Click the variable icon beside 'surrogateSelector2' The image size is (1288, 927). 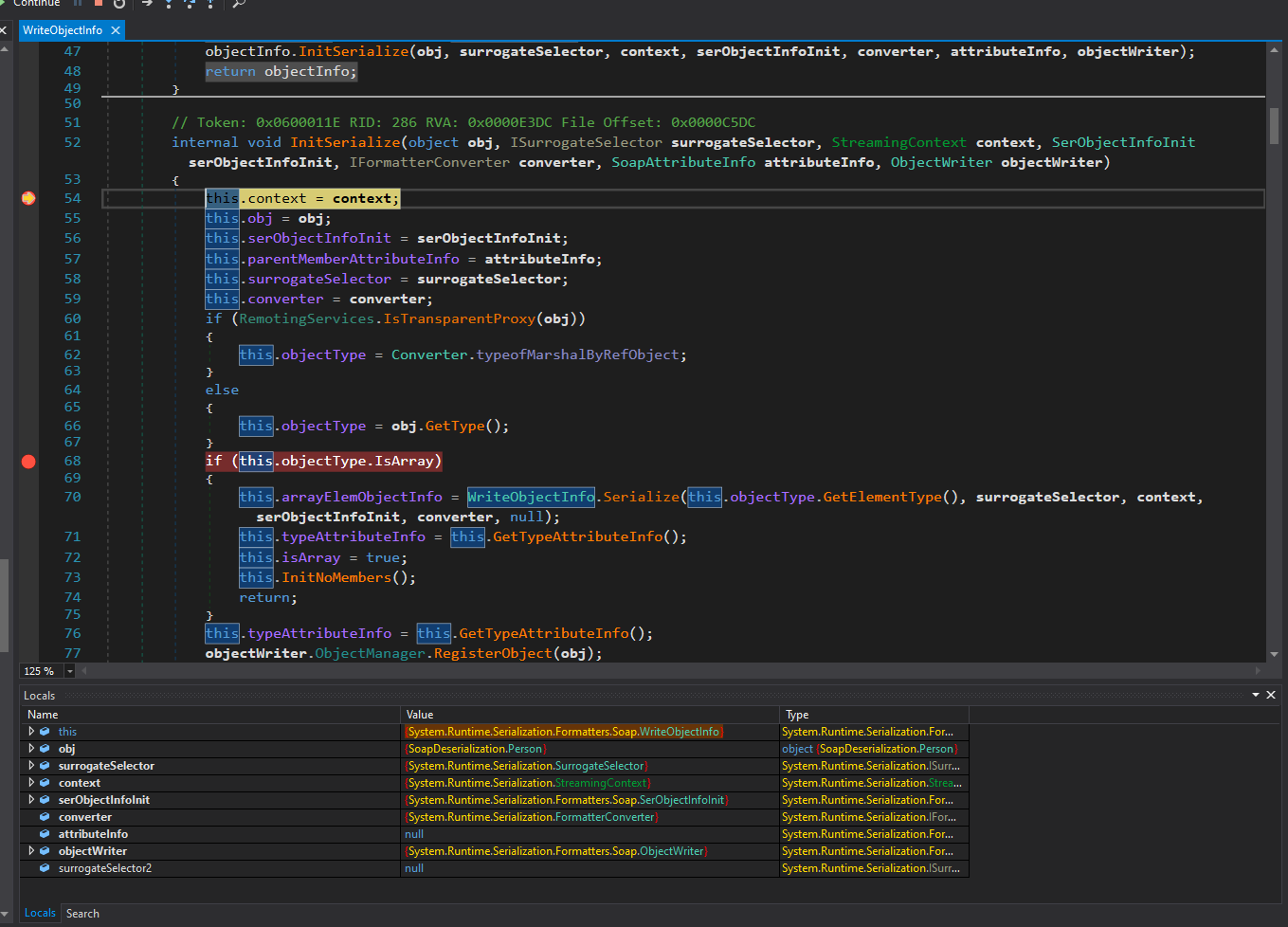pos(45,868)
